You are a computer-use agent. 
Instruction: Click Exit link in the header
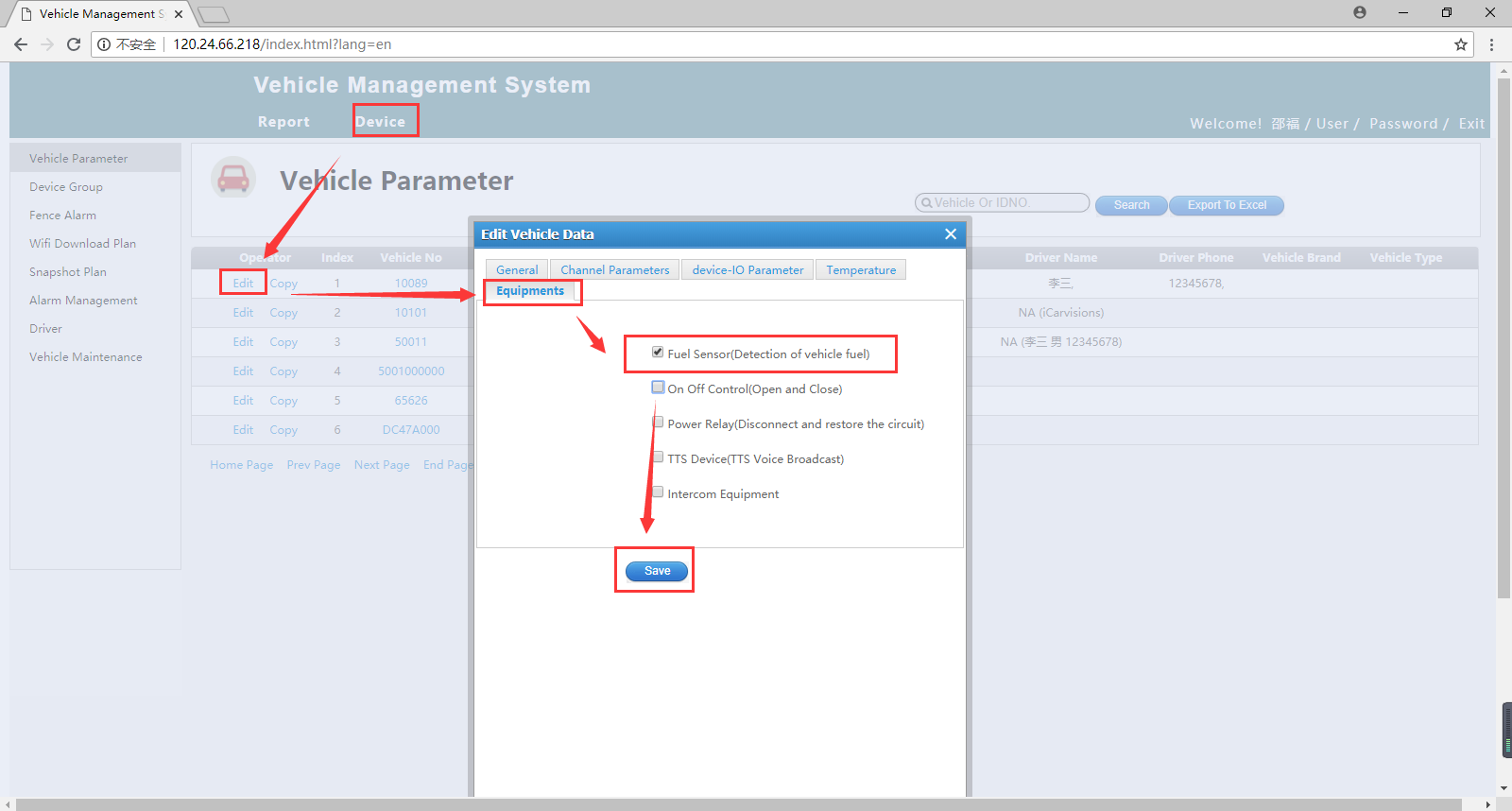click(x=1471, y=124)
